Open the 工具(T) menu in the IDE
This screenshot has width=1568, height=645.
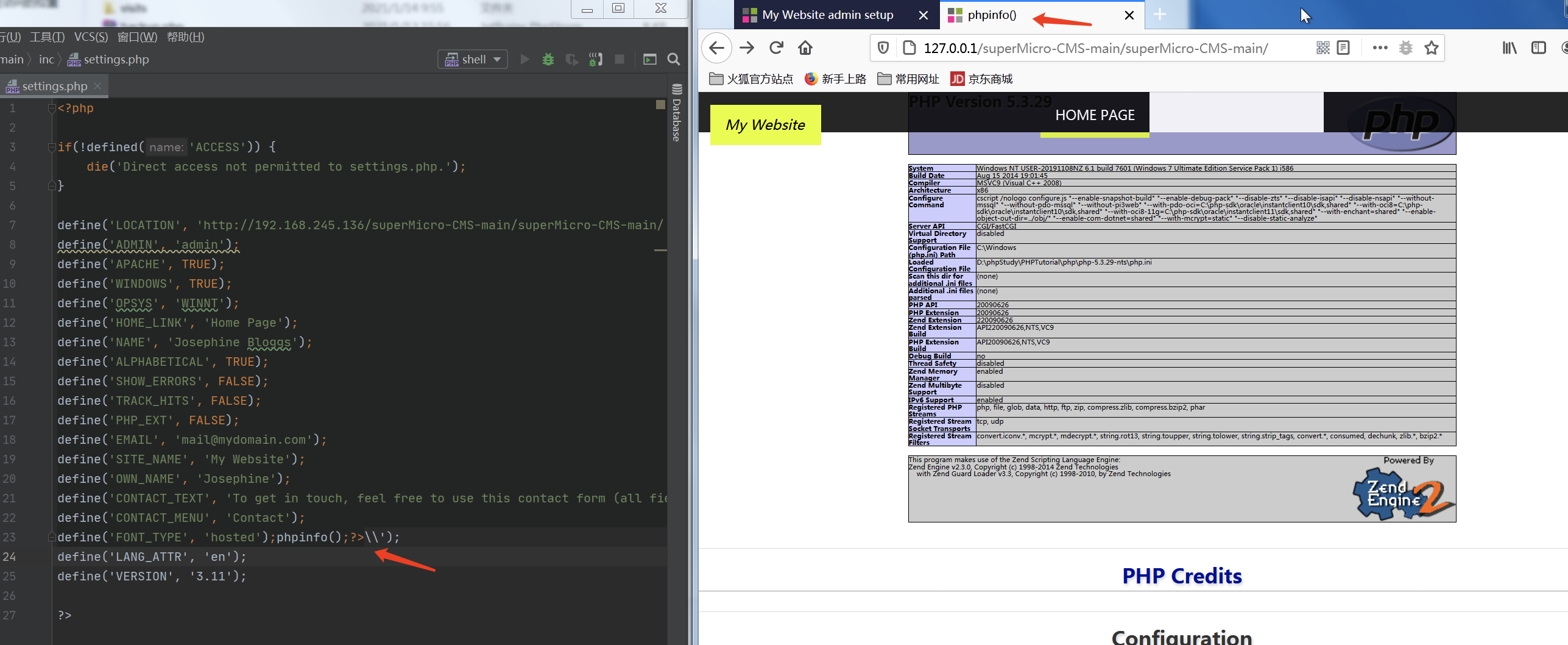point(48,37)
